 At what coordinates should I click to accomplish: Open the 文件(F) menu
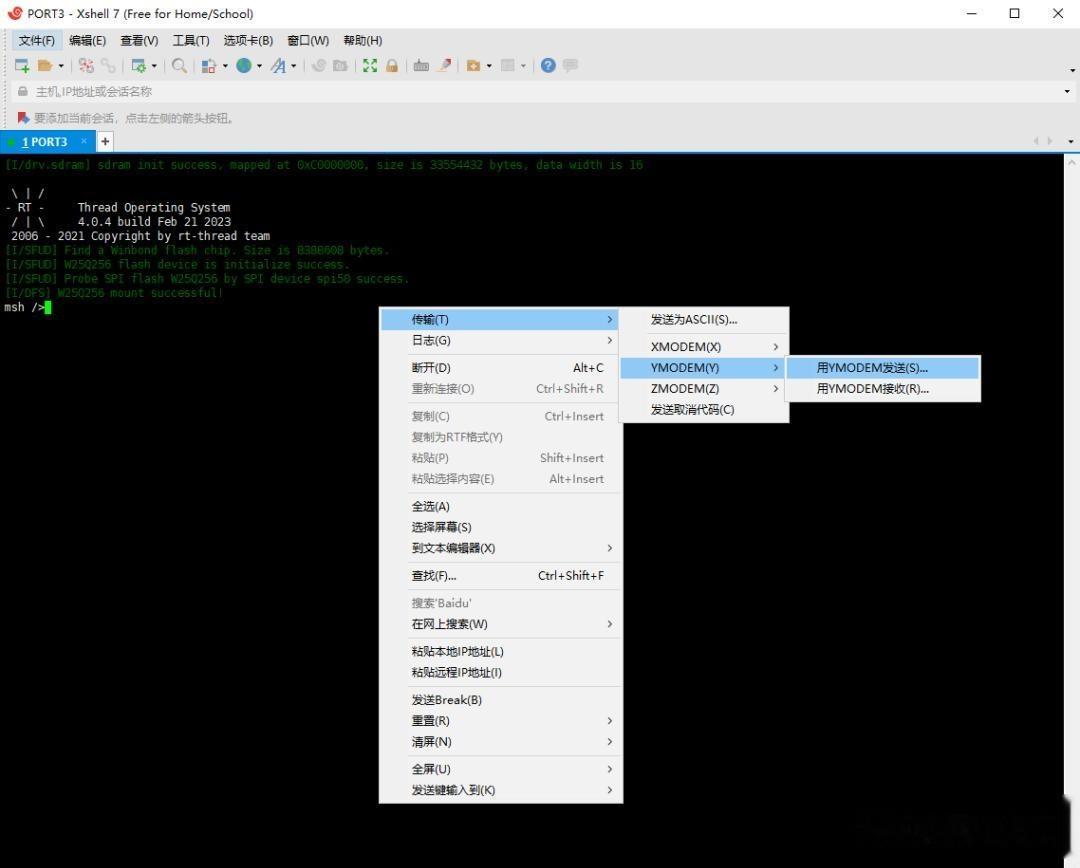[x=37, y=41]
